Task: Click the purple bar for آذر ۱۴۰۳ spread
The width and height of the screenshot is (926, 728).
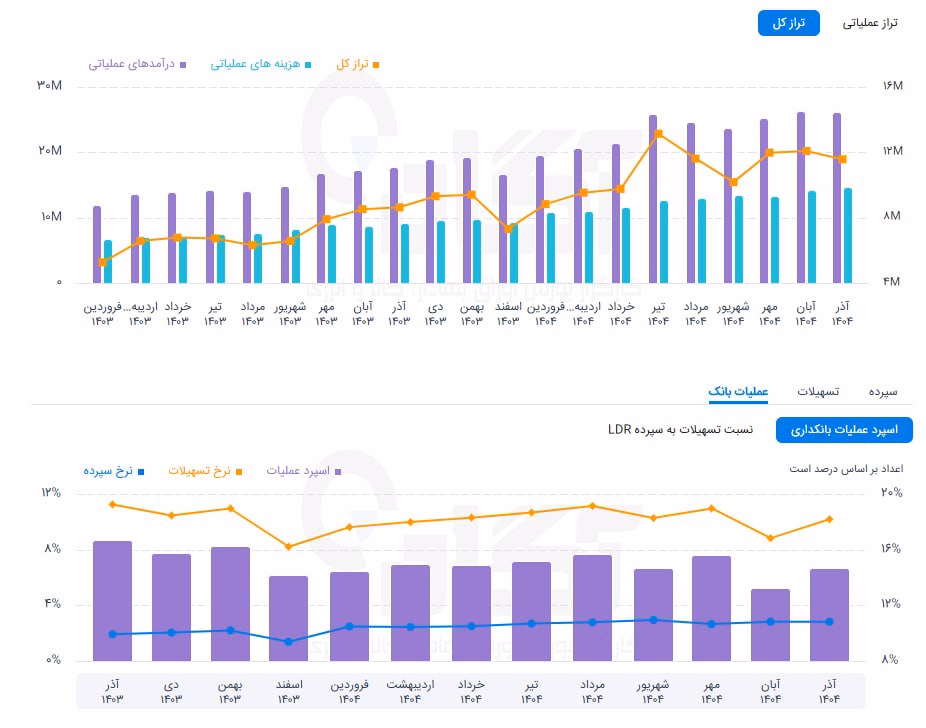Action: (x=112, y=601)
